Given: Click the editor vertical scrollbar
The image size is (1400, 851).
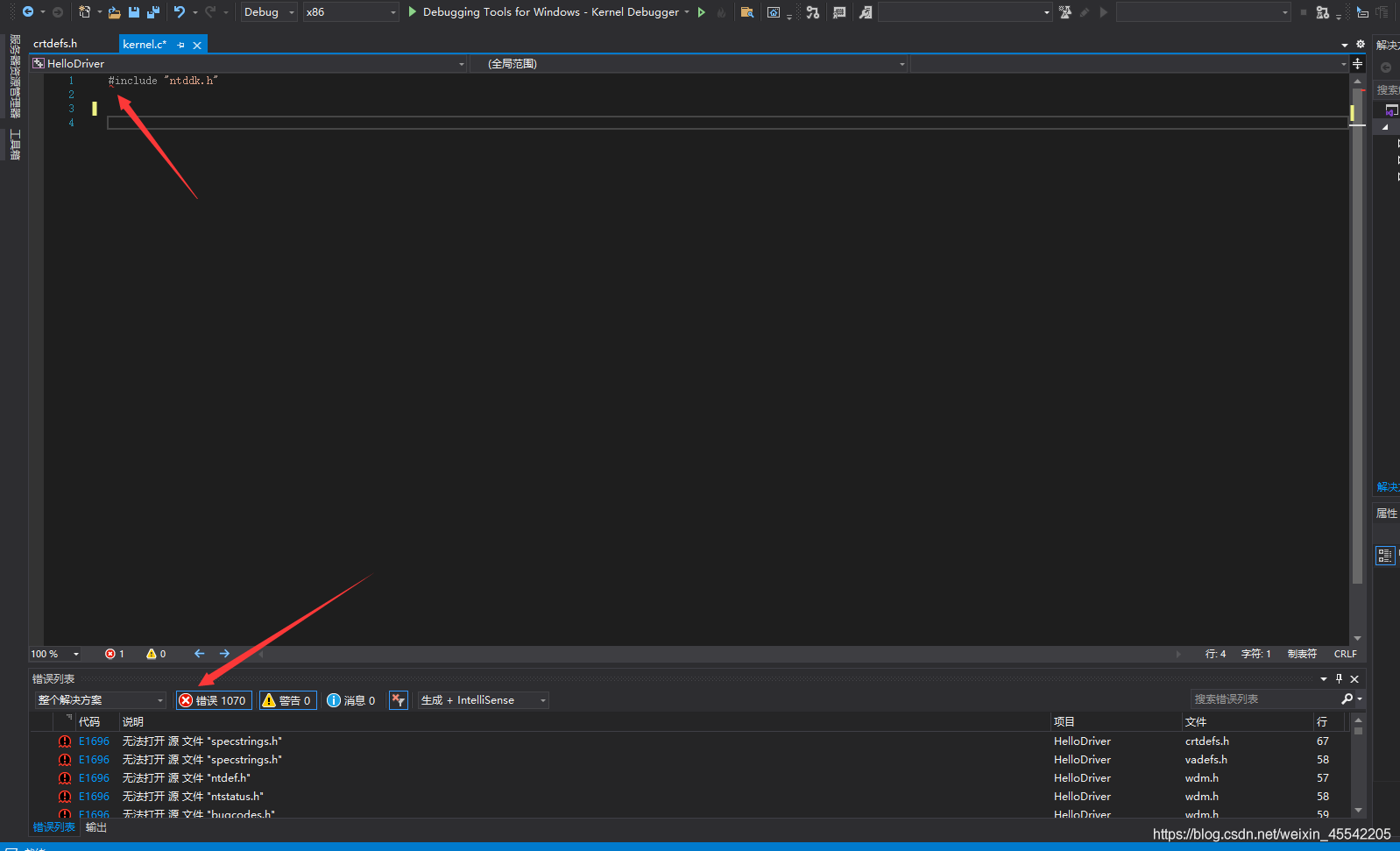Looking at the screenshot, I should tap(1357, 359).
